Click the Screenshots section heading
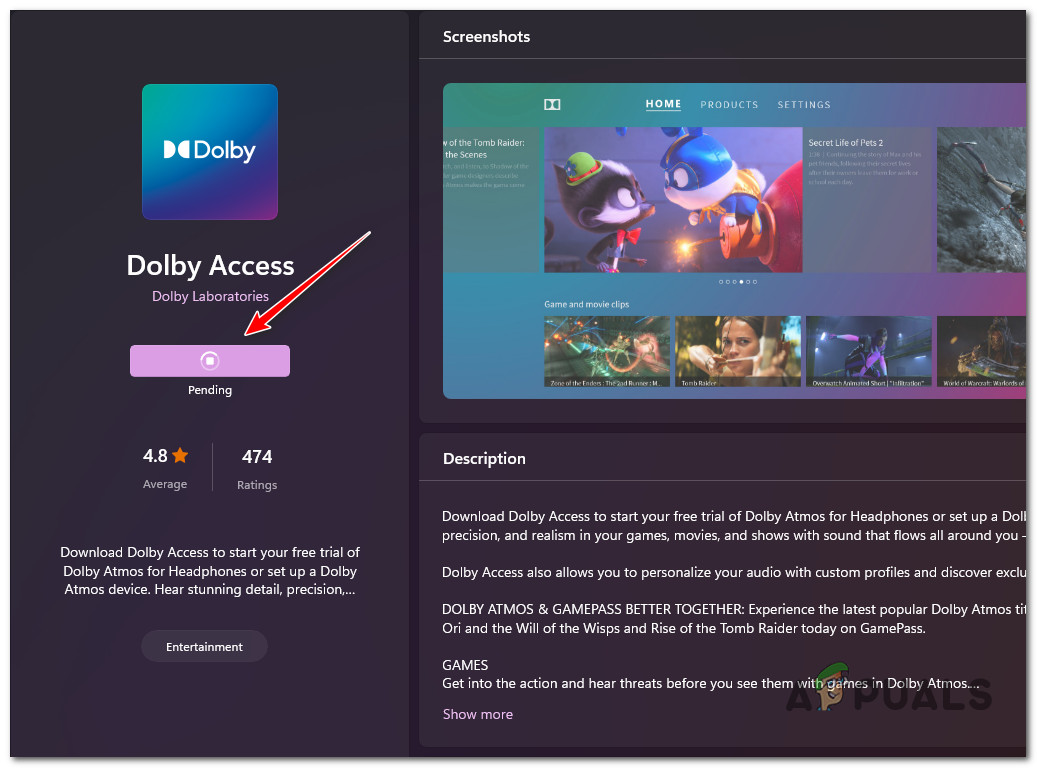The image size is (1037, 768). click(486, 36)
